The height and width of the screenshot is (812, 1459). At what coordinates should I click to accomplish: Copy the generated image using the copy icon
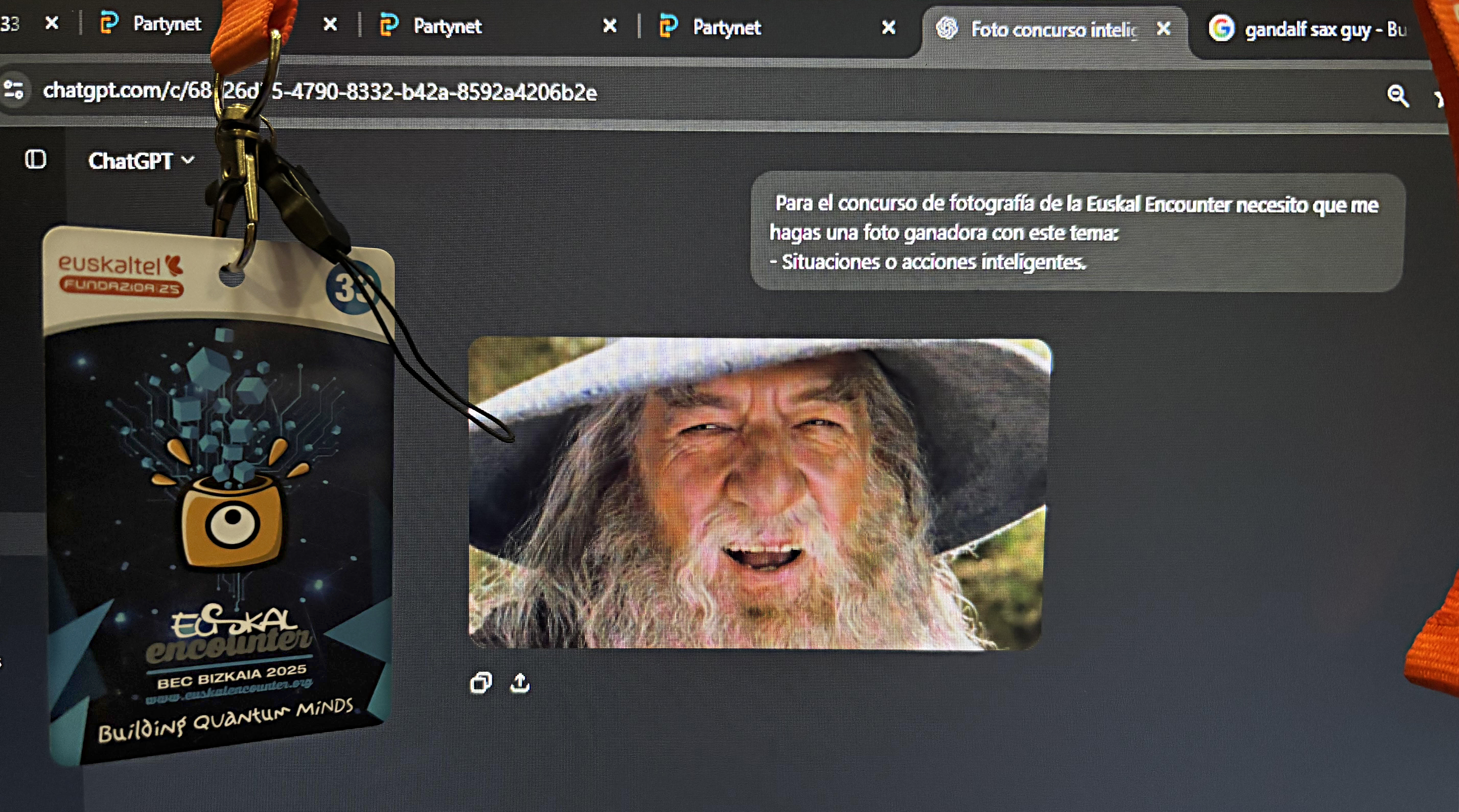(481, 683)
